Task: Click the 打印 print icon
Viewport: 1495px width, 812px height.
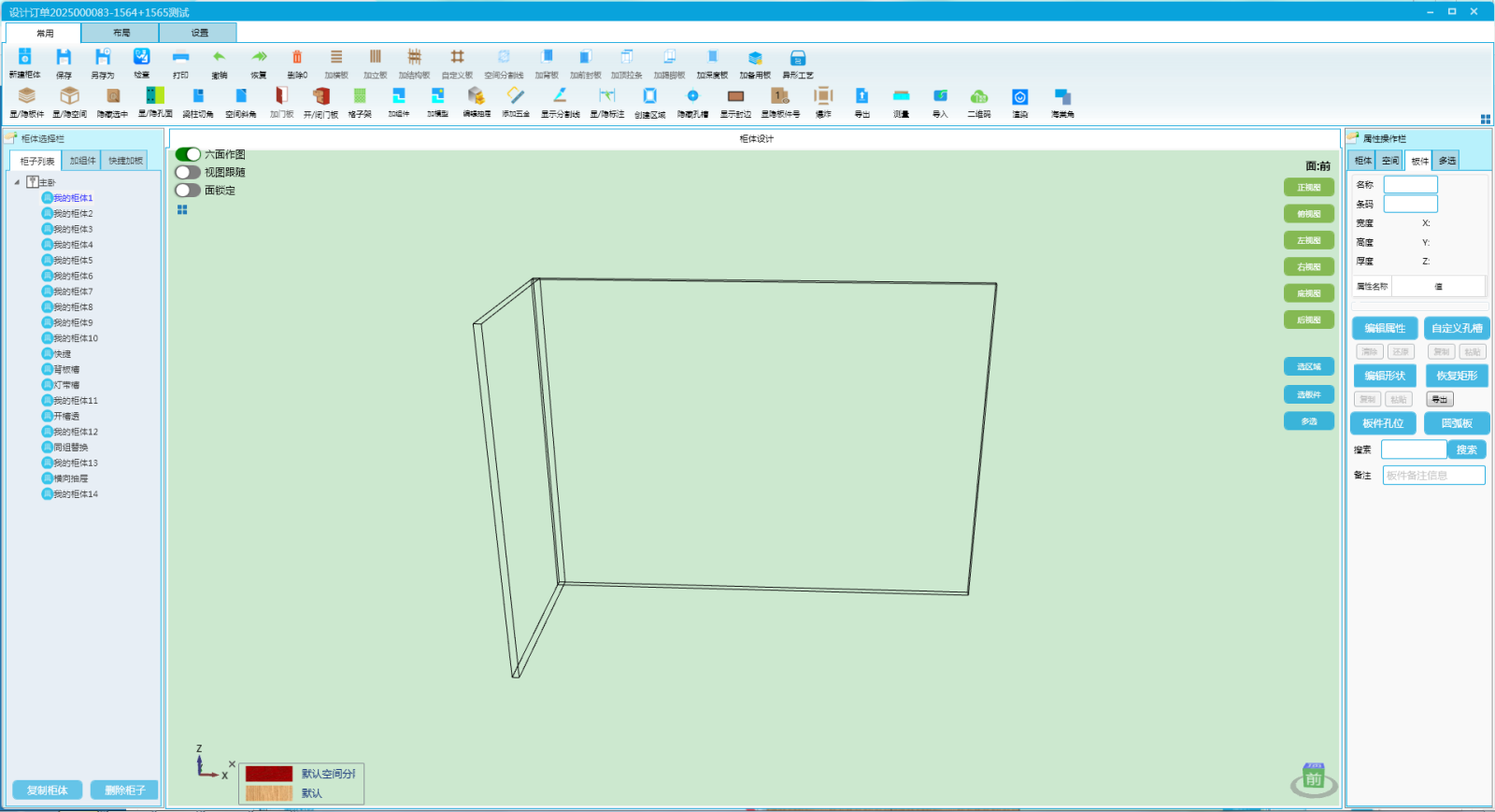Action: point(180,58)
